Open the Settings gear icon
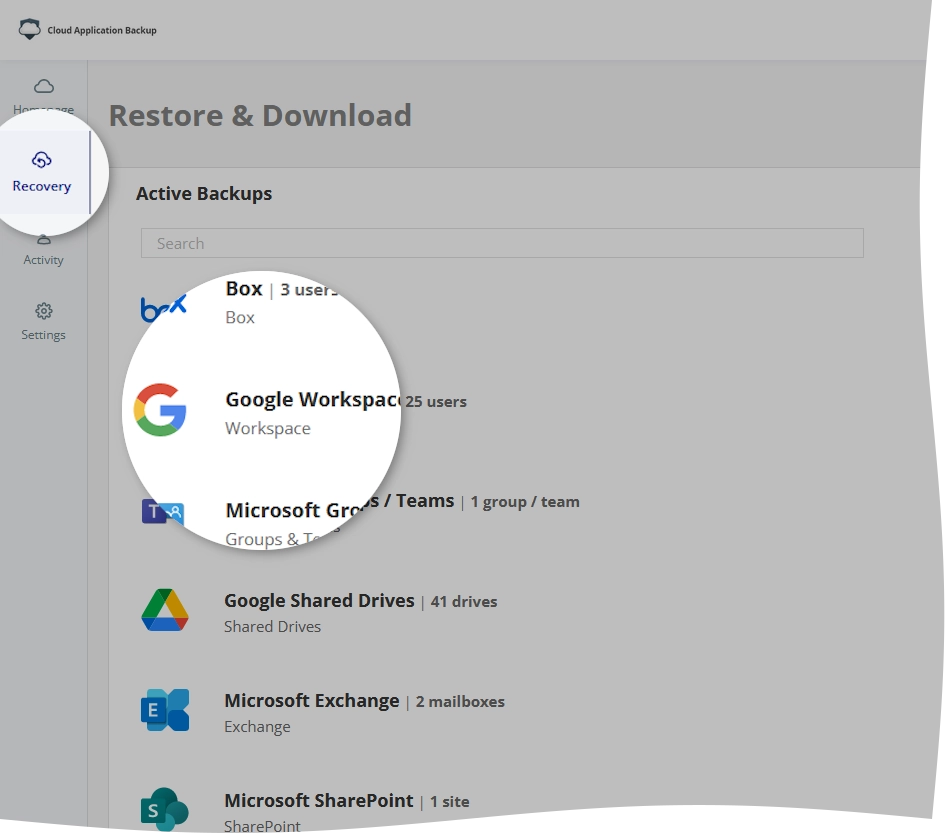The image size is (945, 833). [43, 311]
